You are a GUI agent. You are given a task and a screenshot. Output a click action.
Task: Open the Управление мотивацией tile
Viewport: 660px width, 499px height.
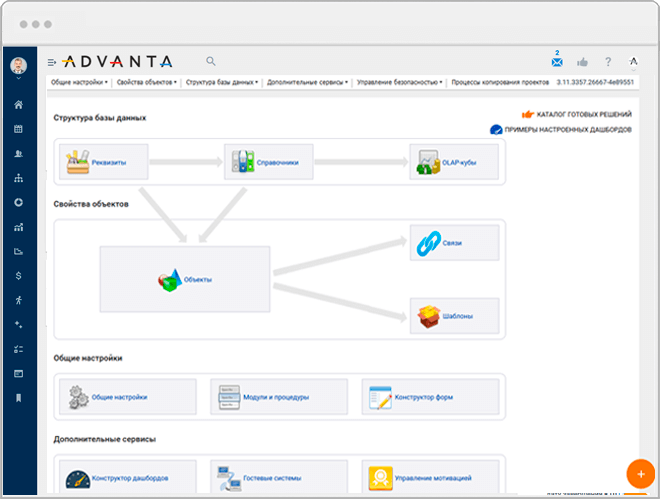click(431, 477)
